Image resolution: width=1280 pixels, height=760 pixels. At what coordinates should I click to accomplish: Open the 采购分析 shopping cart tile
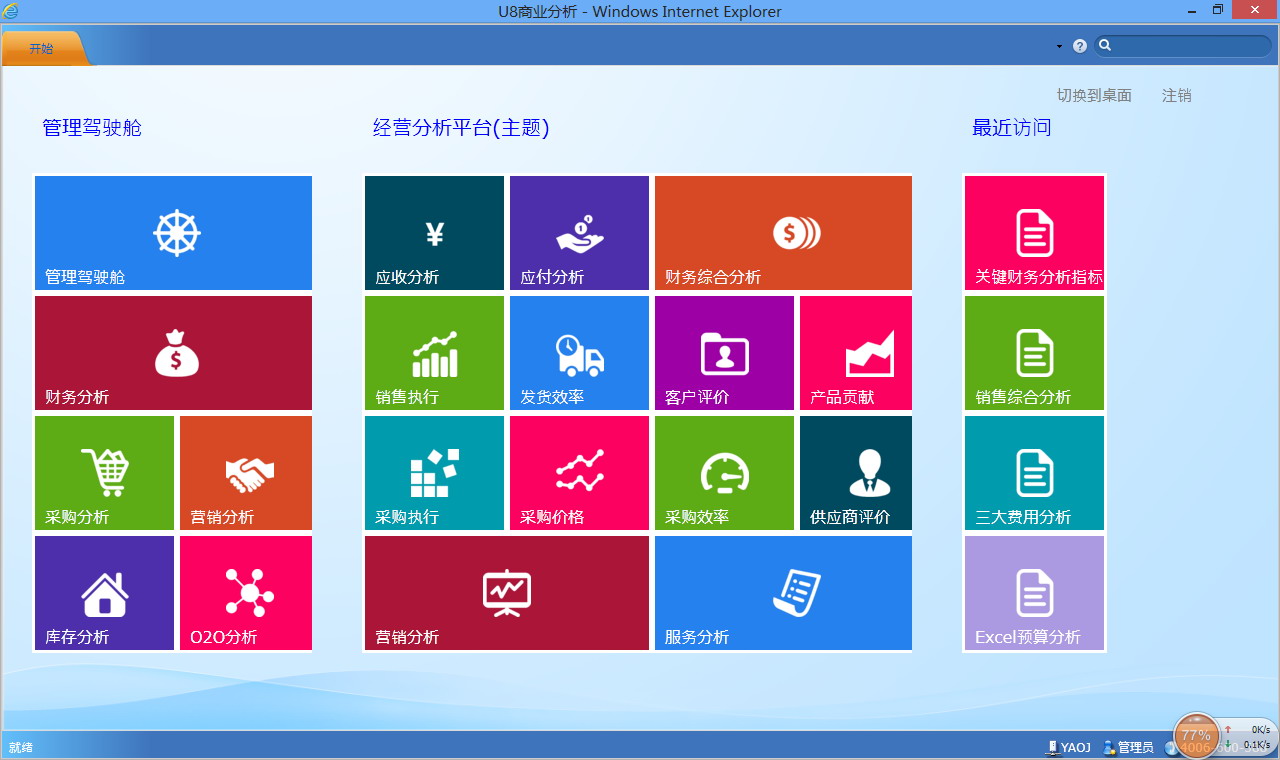coord(104,473)
